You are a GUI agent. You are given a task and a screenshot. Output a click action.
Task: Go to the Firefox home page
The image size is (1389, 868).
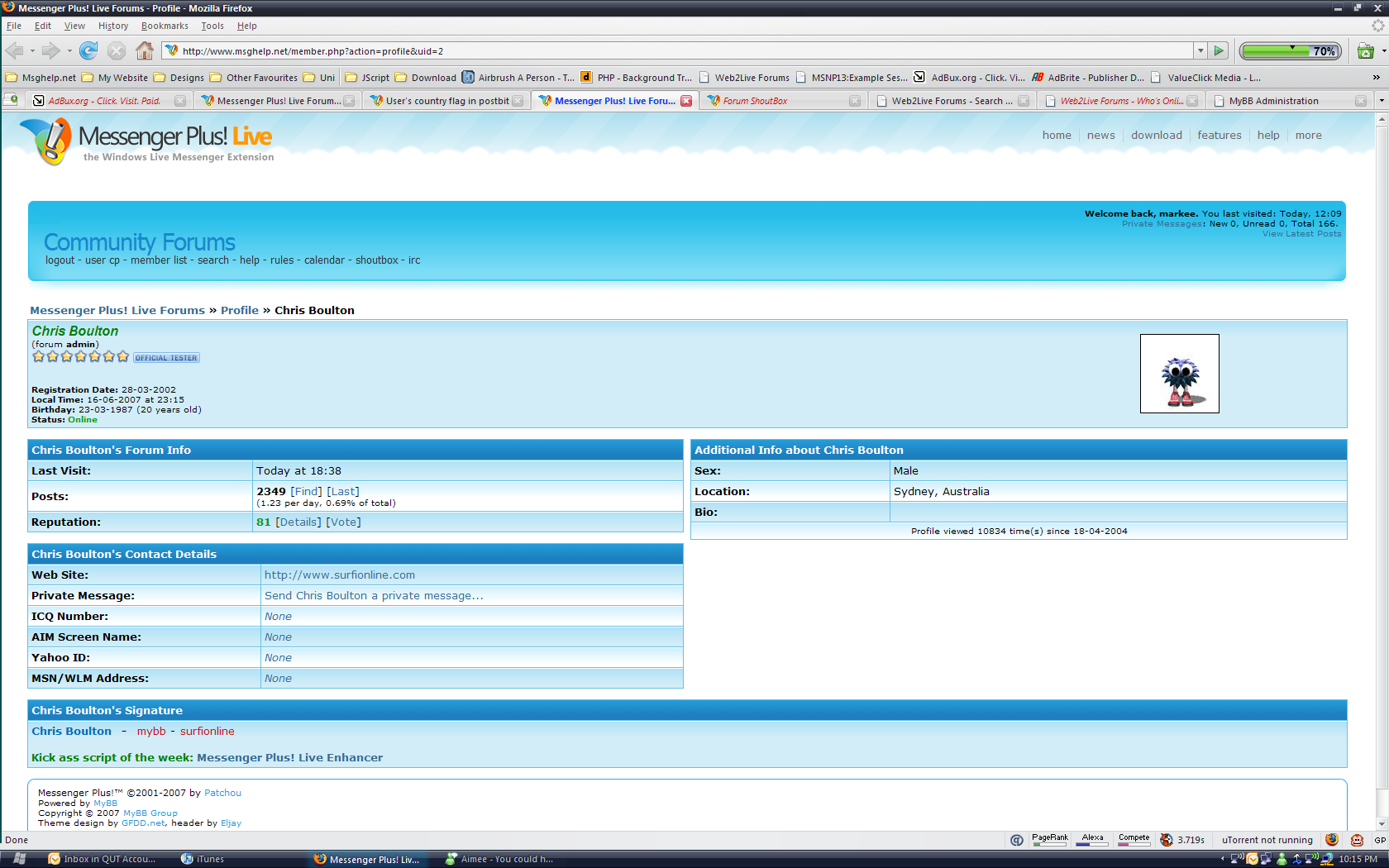click(x=145, y=51)
